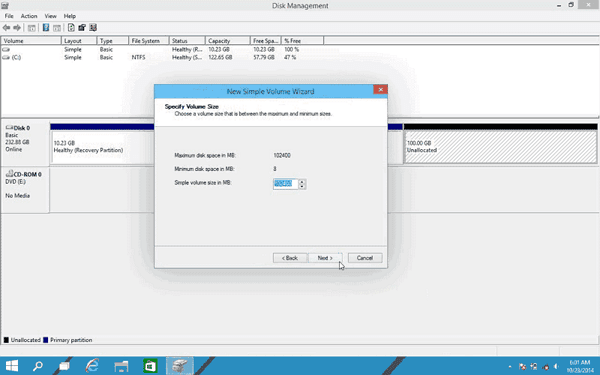600x375 pixels.
Task: Click the Disk Management title bar app icon
Action: 5,5
